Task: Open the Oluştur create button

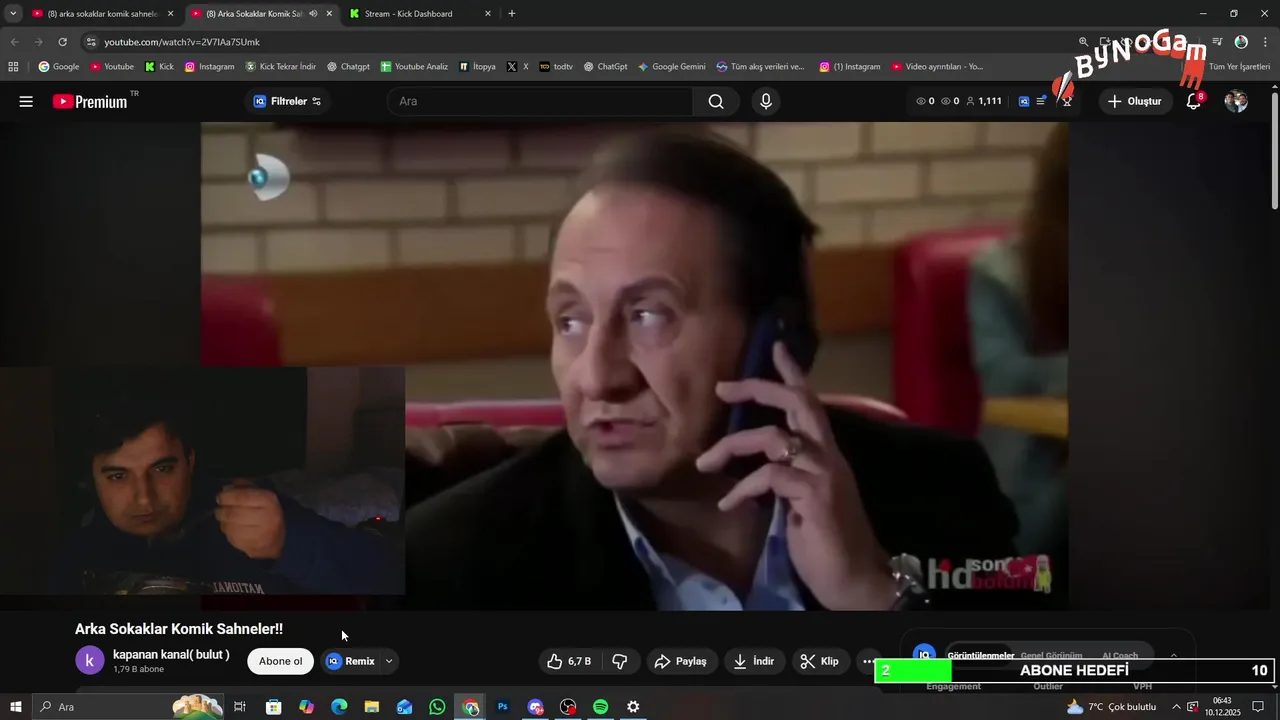Action: (x=1136, y=101)
